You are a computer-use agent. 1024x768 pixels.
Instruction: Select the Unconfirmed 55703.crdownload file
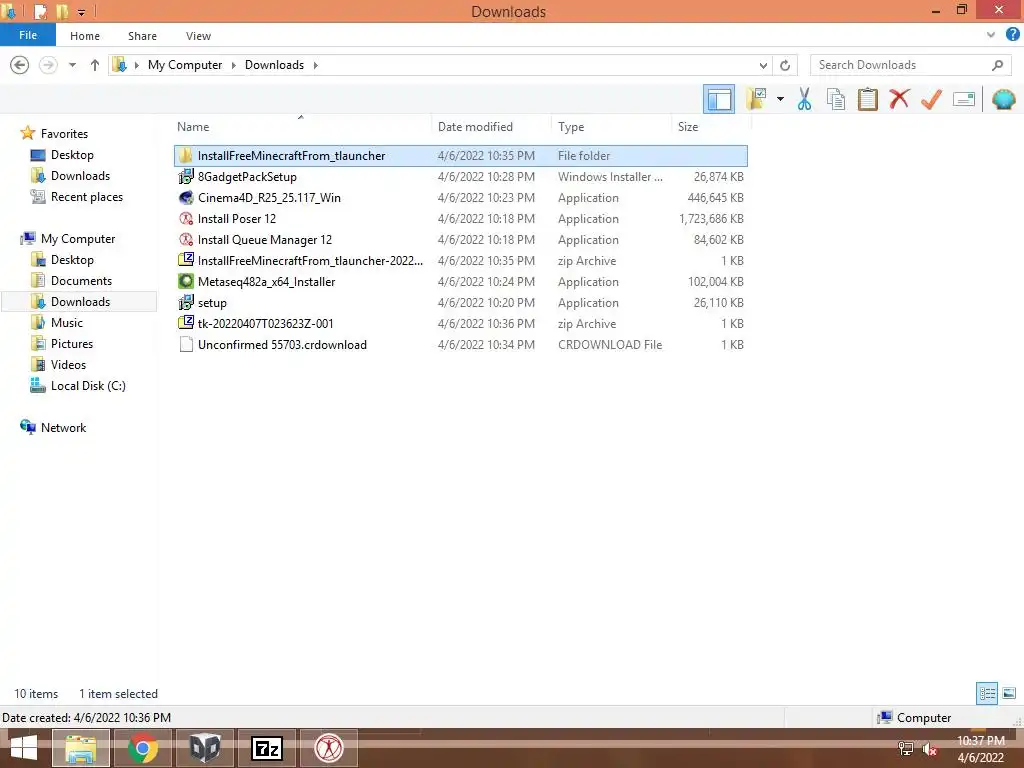pos(460,345)
